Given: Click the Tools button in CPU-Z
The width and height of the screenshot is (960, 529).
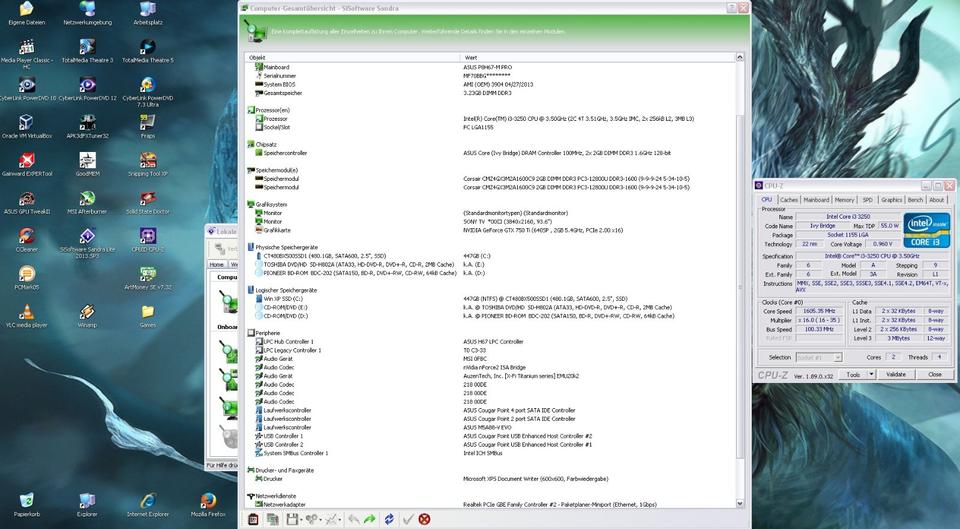Looking at the screenshot, I should [853, 374].
